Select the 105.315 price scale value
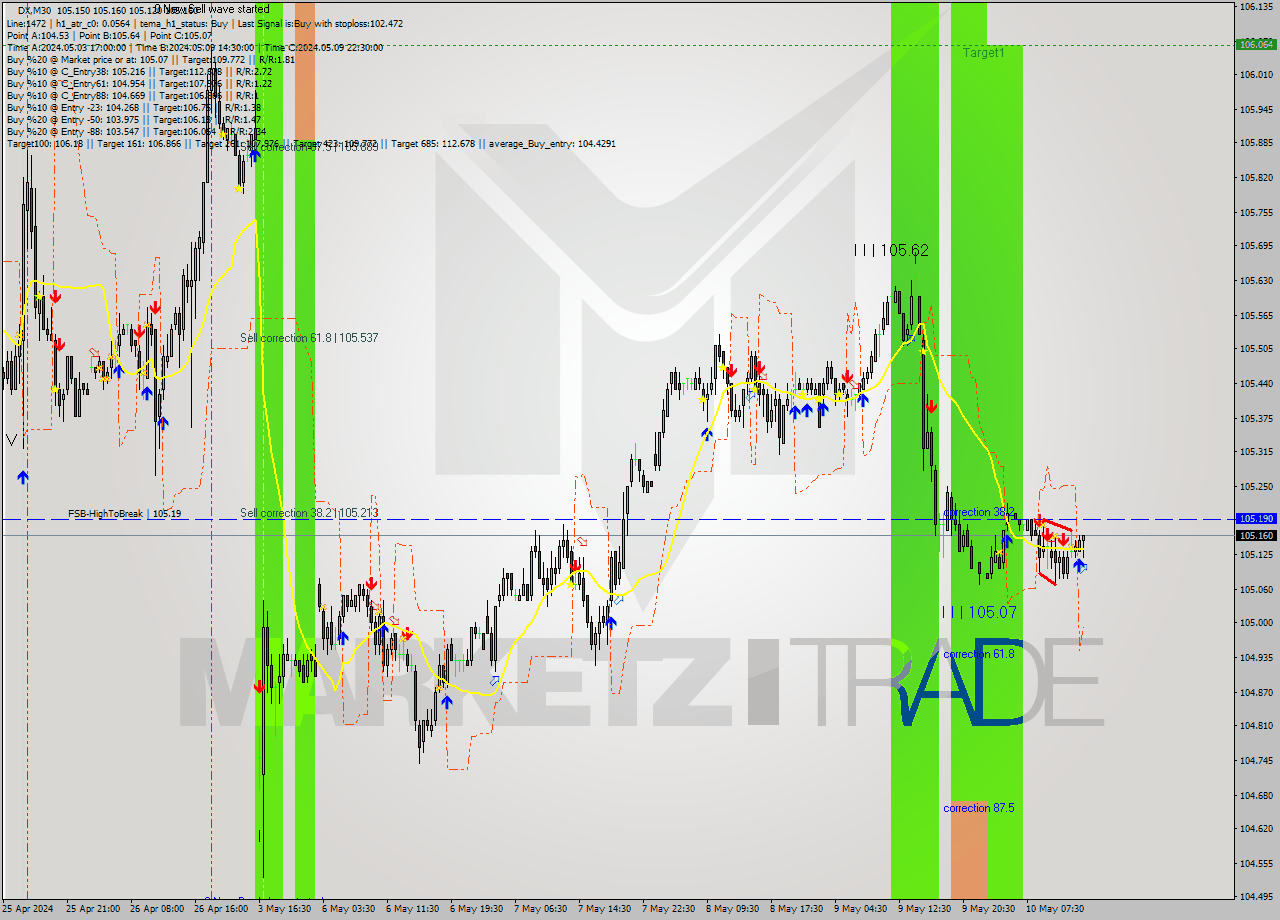This screenshot has height=920, width=1280. pyautogui.click(x=1256, y=452)
